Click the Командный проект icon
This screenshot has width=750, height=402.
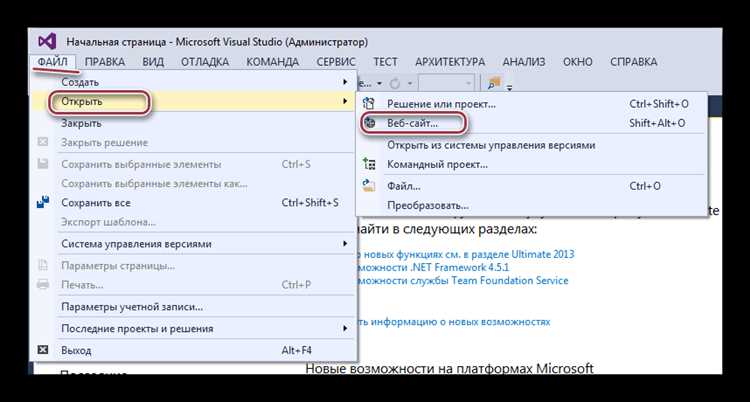click(x=369, y=164)
